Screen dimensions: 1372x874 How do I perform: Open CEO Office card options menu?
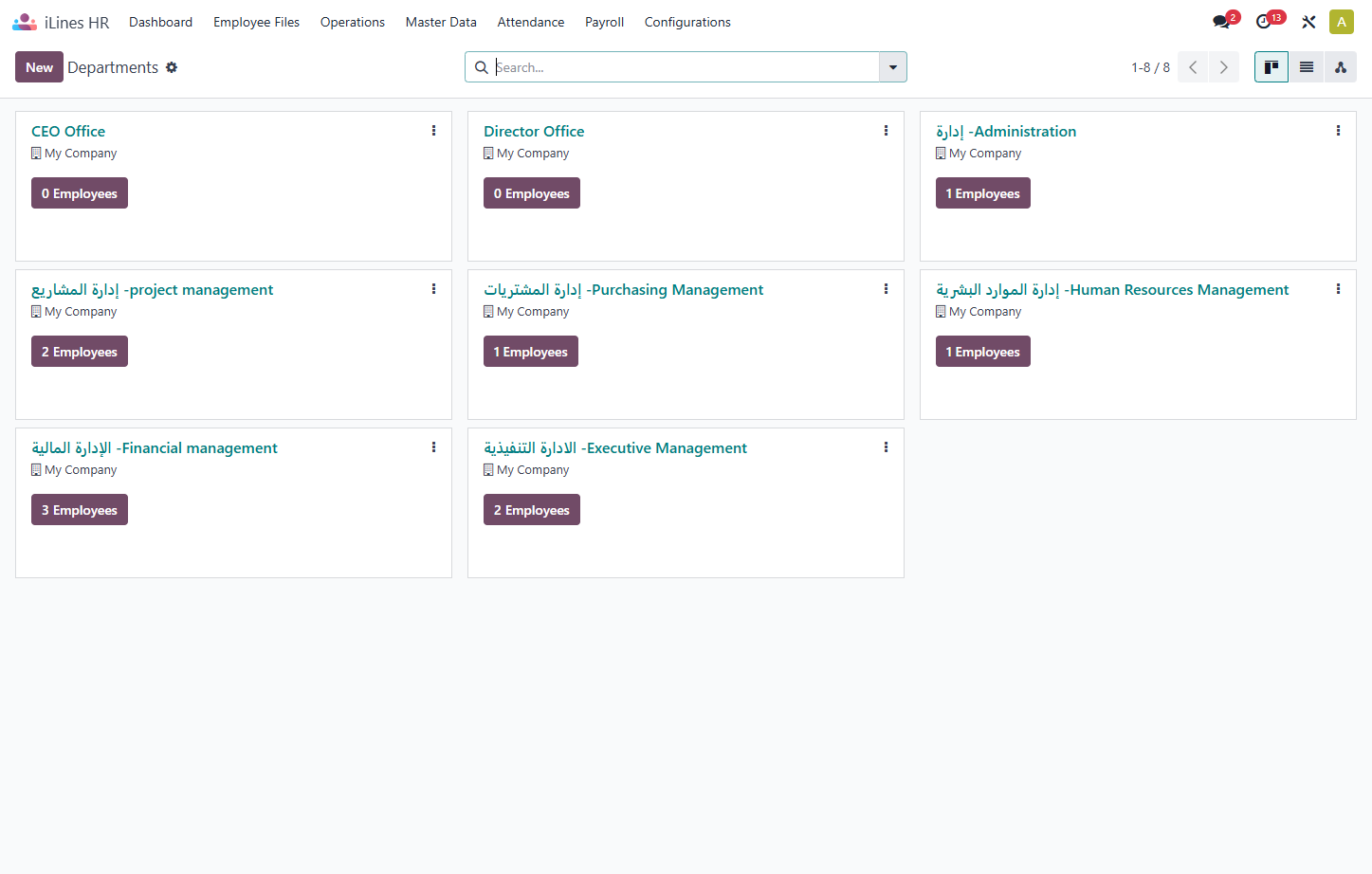(x=434, y=131)
